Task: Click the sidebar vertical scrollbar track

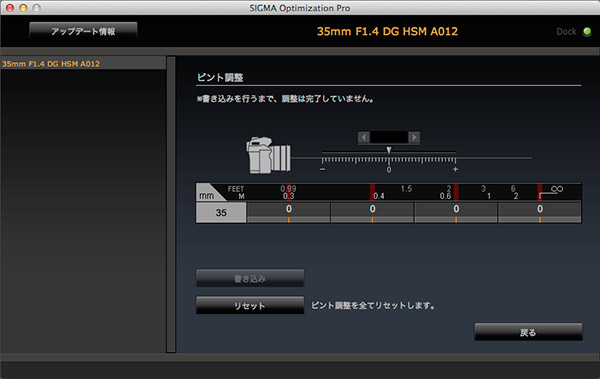Action: tap(171, 204)
